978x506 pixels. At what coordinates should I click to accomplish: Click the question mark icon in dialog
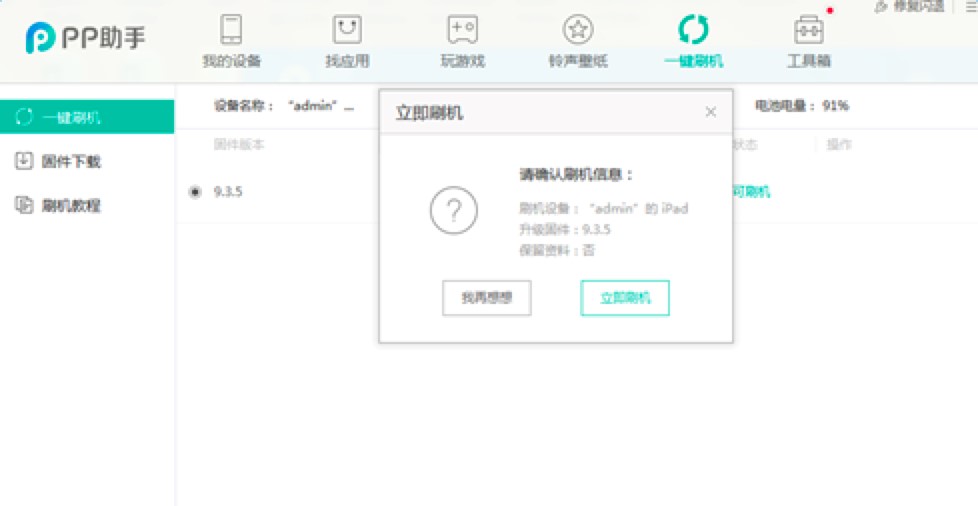coord(453,211)
